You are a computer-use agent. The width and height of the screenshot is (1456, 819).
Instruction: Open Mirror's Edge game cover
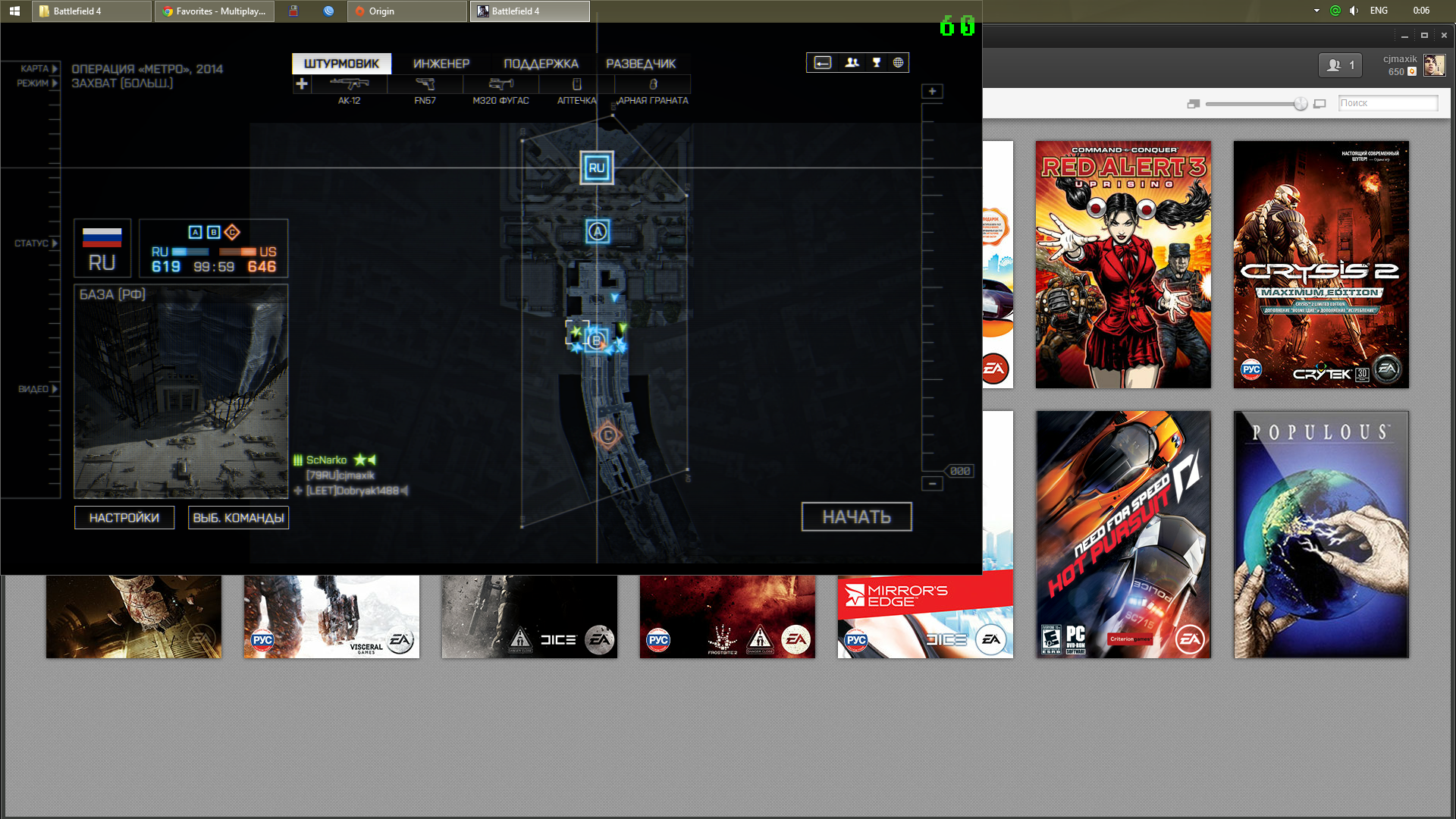click(x=925, y=617)
